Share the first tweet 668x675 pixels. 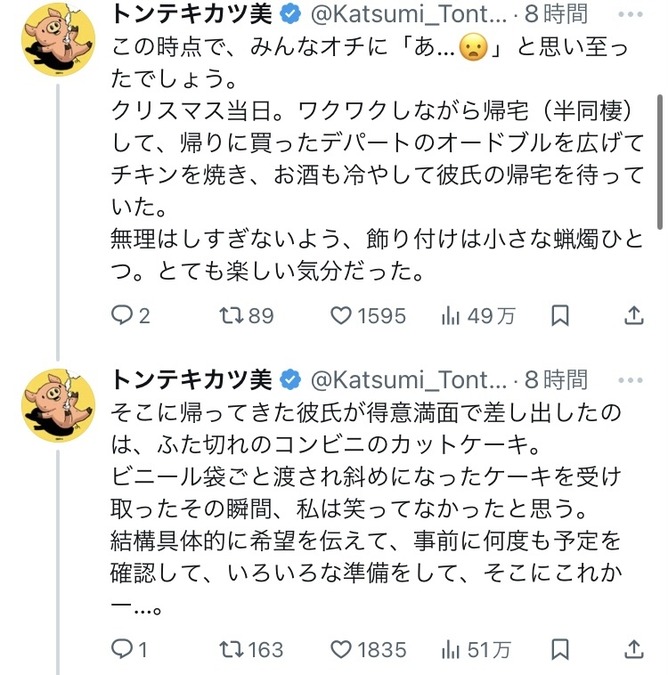[633, 316]
